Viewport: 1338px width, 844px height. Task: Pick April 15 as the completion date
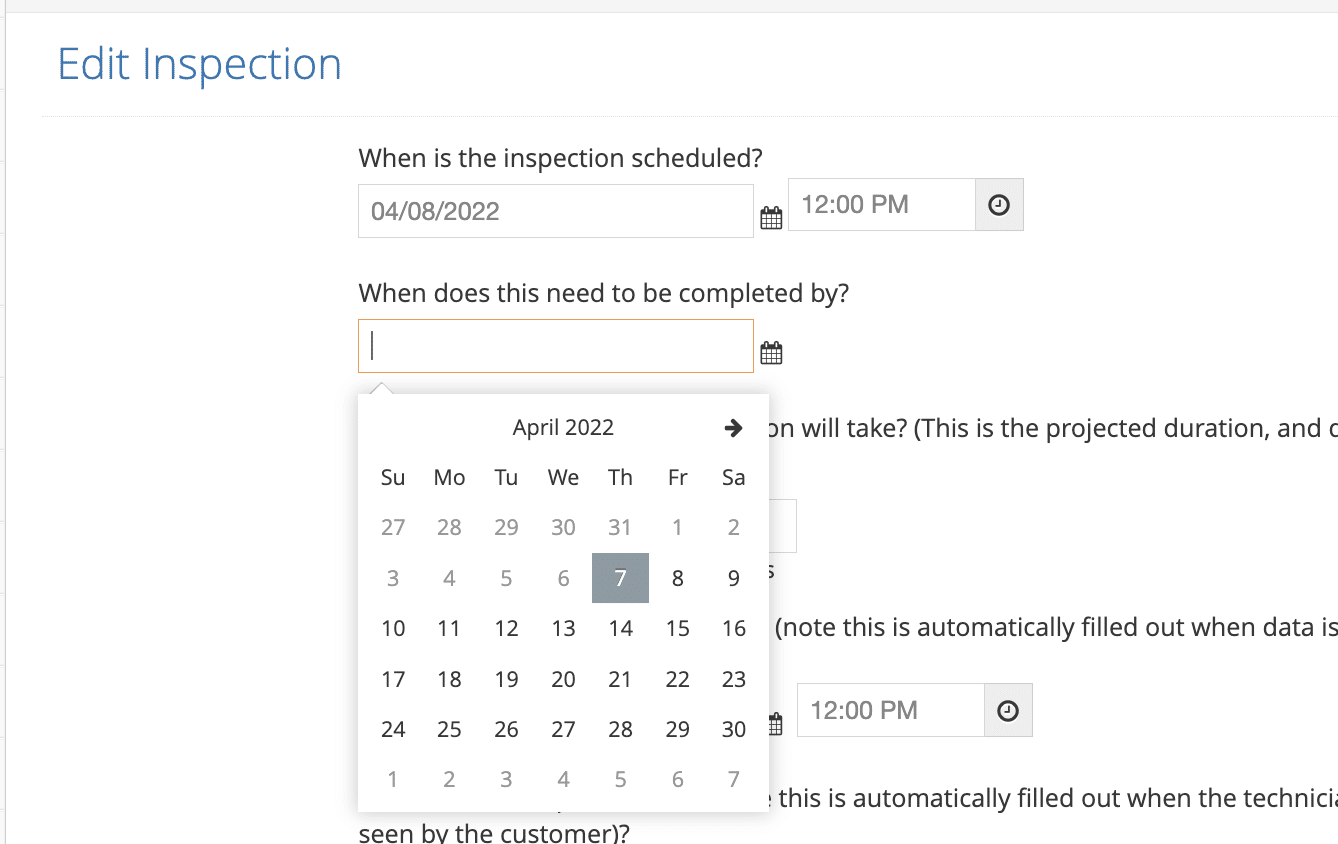point(677,628)
